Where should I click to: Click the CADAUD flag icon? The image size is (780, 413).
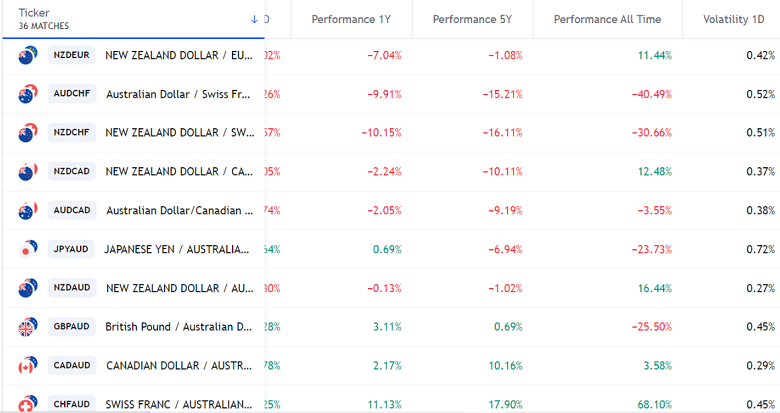click(x=27, y=366)
